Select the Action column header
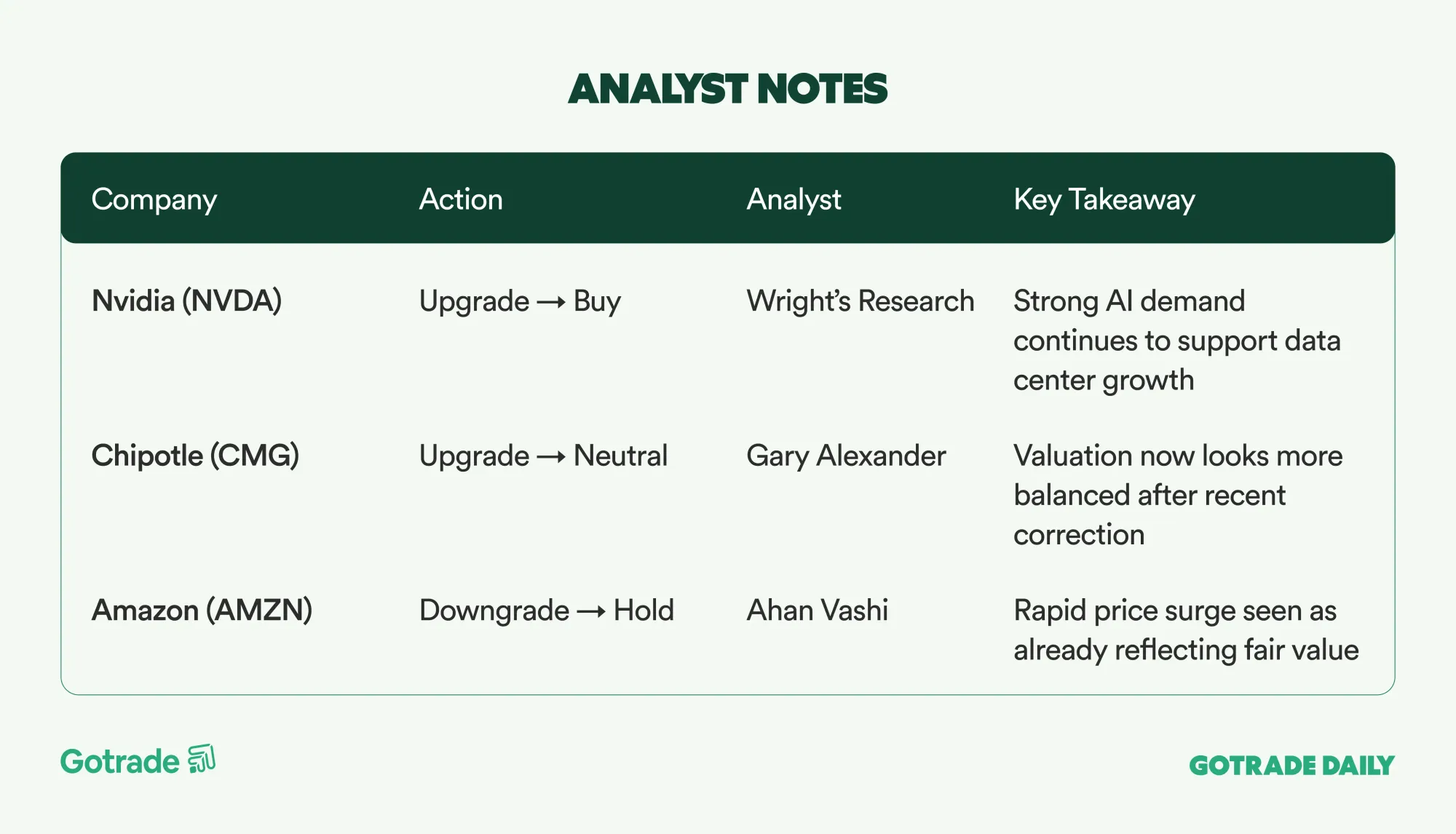Viewport: 1456px width, 834px height. tap(461, 199)
